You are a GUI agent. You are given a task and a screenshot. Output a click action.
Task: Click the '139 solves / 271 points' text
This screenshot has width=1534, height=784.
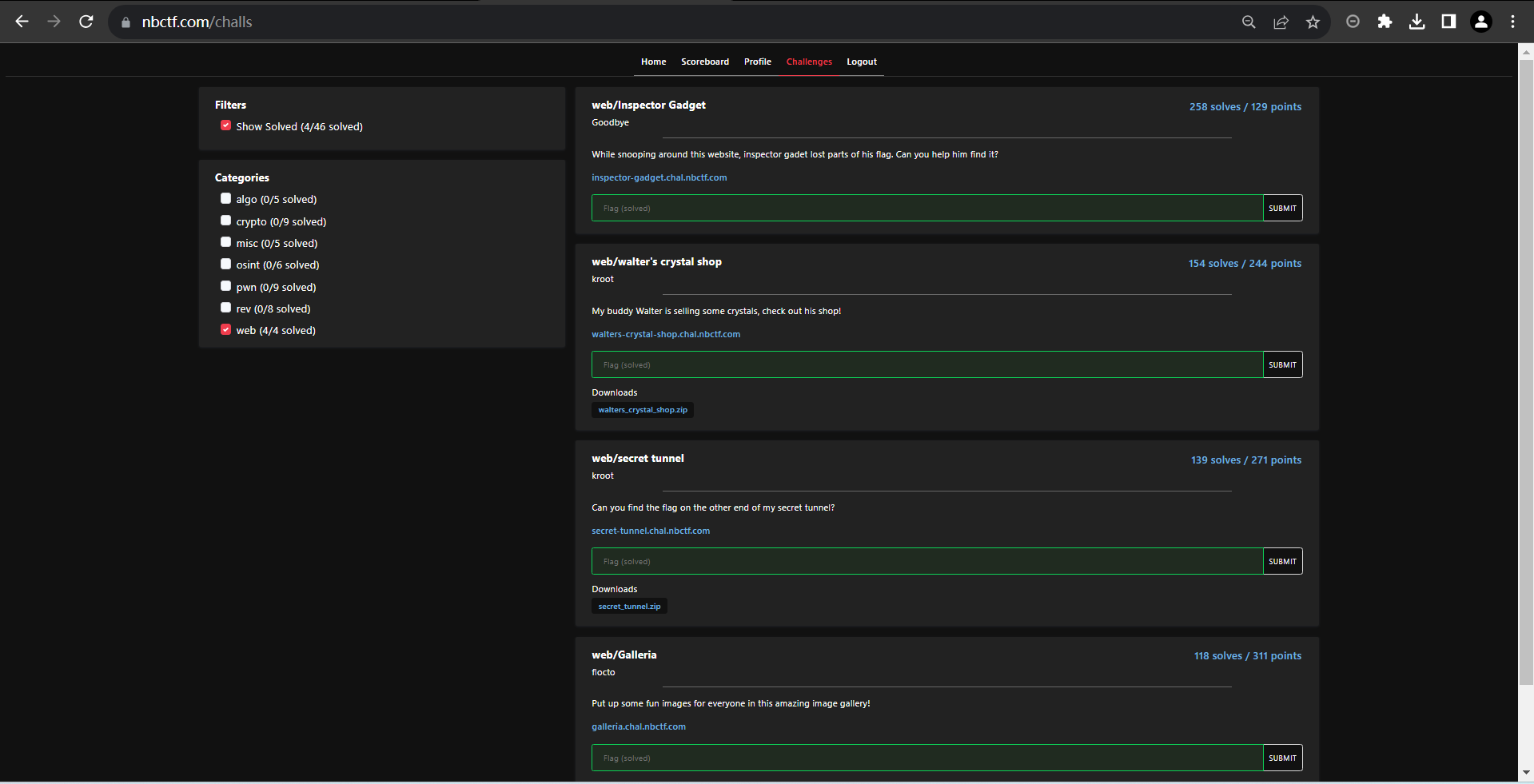[x=1246, y=460]
